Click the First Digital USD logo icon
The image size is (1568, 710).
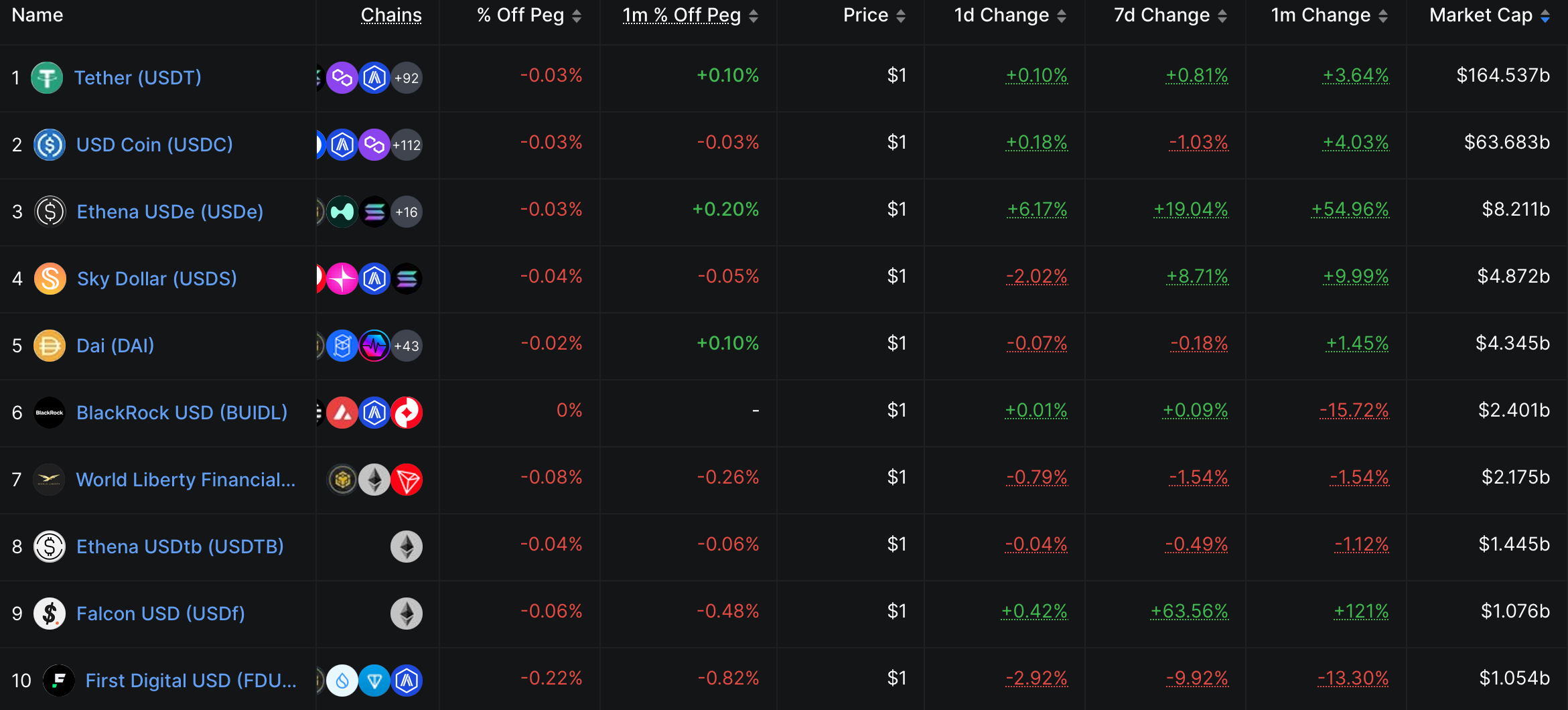(59, 681)
